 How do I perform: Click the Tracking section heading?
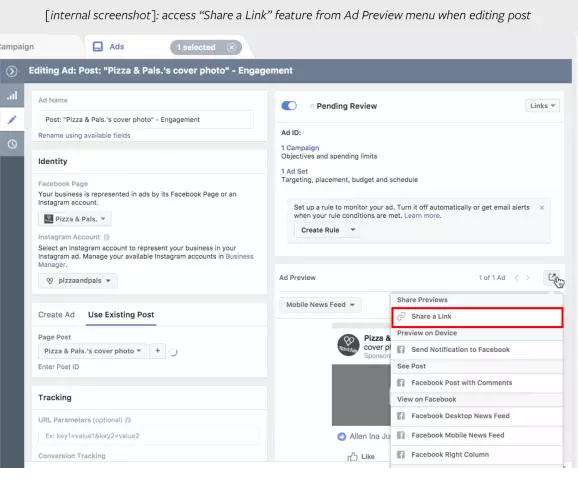55,398
